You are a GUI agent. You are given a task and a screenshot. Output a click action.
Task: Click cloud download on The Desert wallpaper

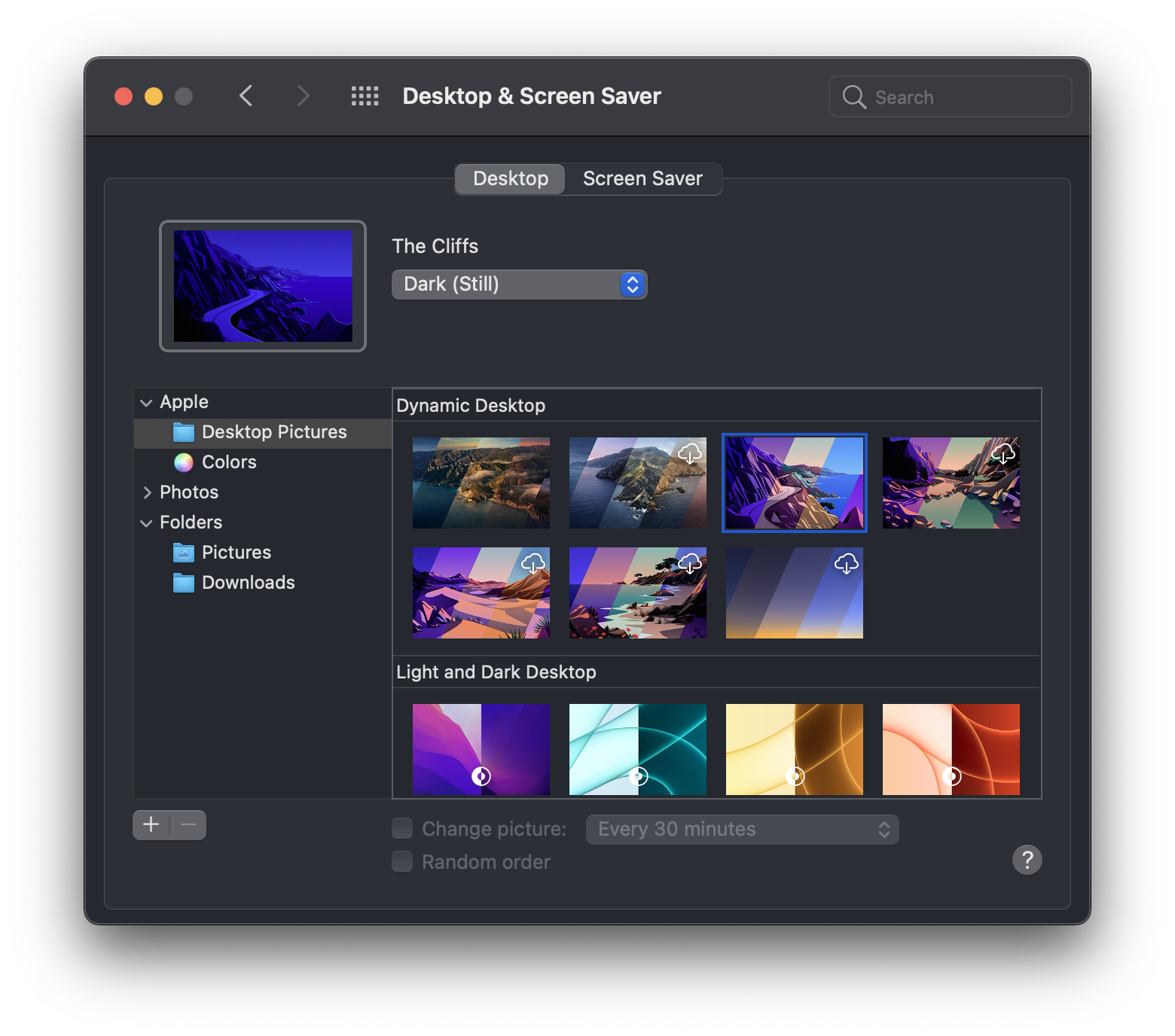coord(533,563)
